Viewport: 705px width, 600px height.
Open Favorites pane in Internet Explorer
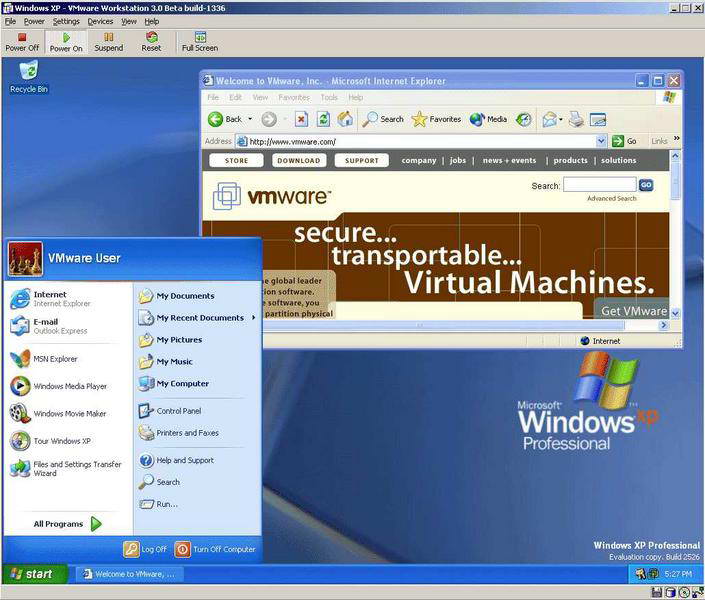click(437, 119)
